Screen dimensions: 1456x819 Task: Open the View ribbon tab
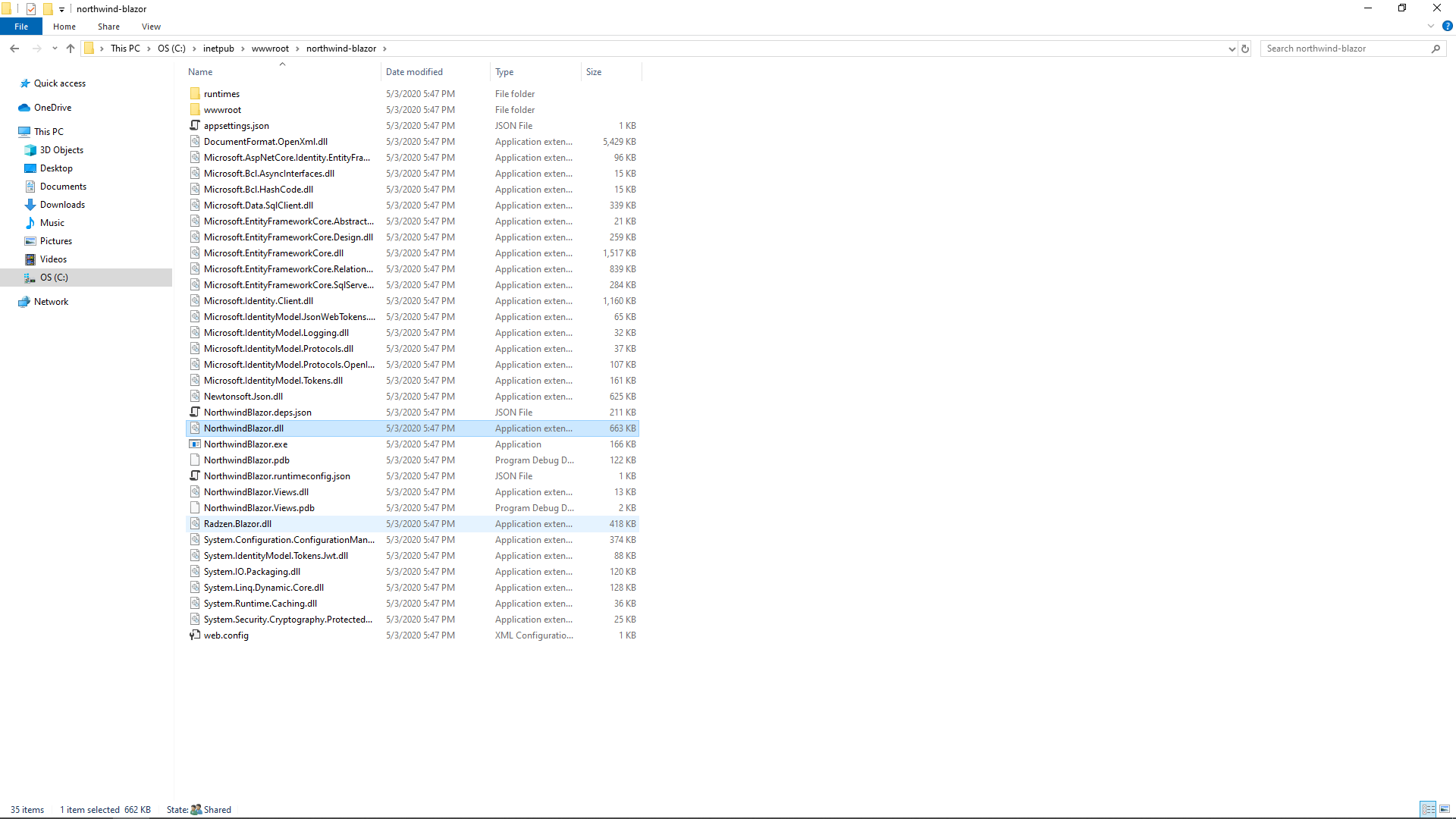151,27
